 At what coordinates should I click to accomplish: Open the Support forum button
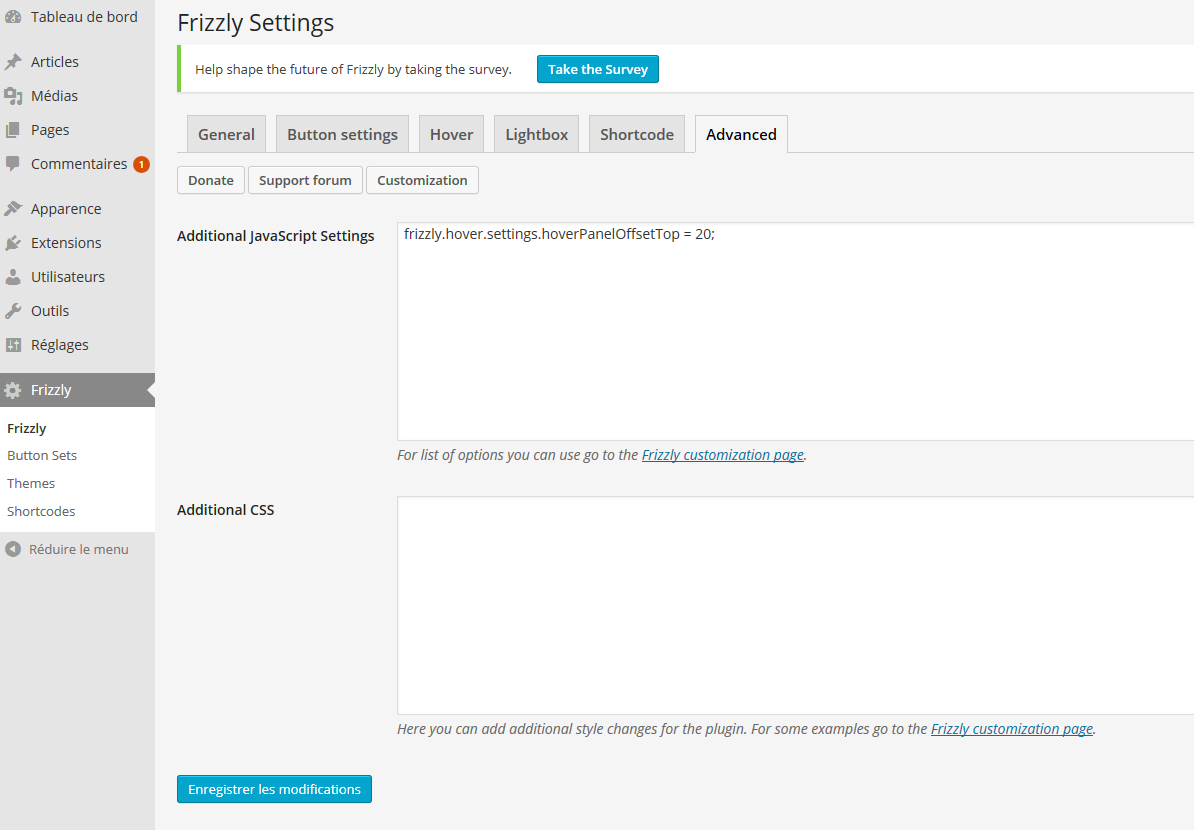pos(305,180)
